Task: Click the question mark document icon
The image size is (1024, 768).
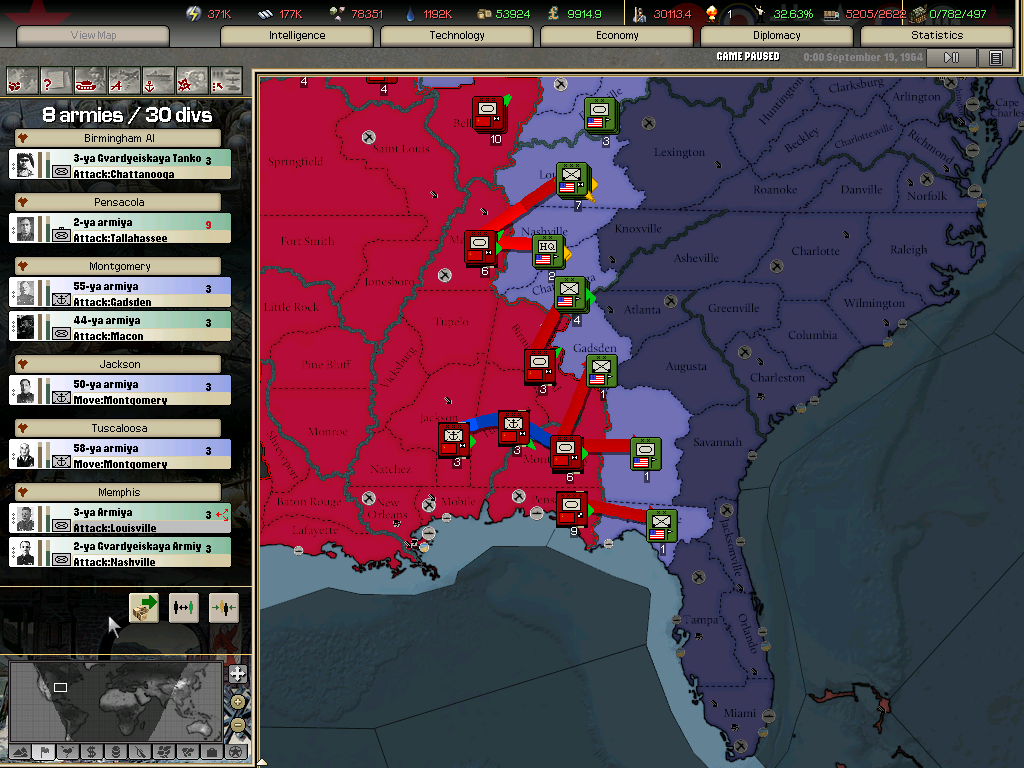Action: coord(56,78)
